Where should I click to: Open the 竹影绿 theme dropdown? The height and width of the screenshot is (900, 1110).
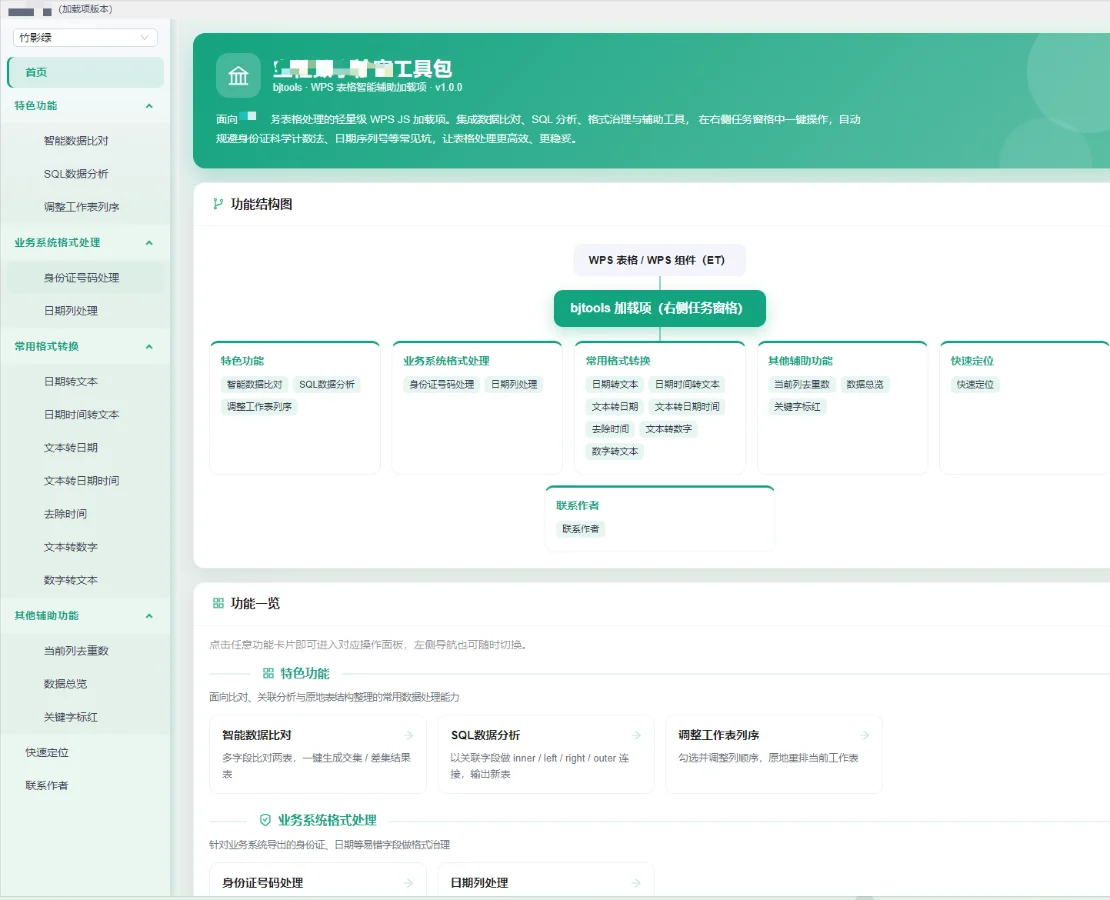[85, 38]
